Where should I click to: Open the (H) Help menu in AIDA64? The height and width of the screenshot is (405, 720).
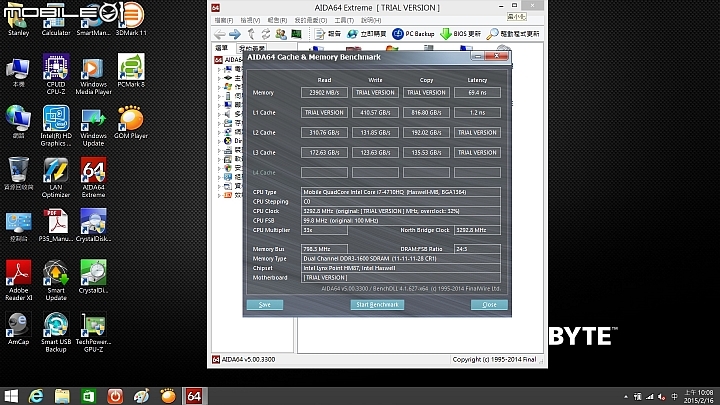(x=371, y=20)
